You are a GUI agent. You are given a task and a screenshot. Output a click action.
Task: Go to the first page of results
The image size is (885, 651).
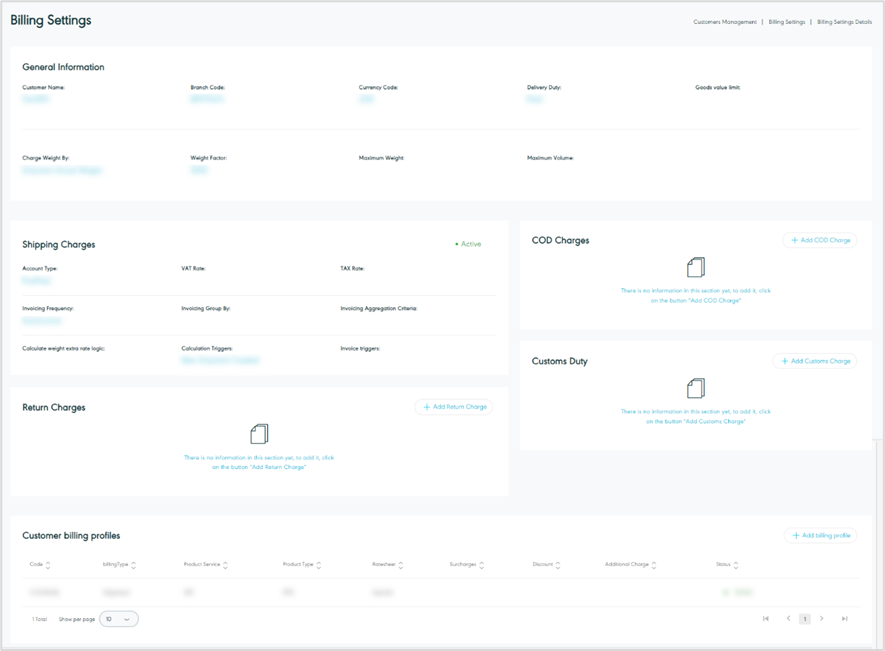(x=766, y=619)
